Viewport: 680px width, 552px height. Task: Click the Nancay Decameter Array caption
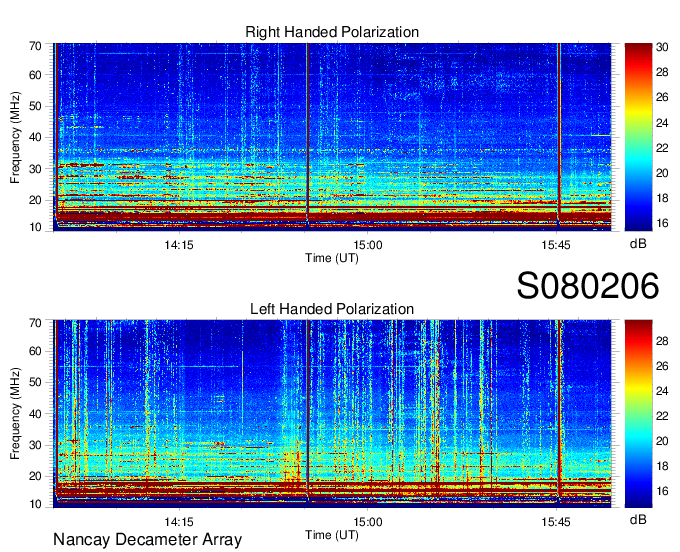pos(147,540)
